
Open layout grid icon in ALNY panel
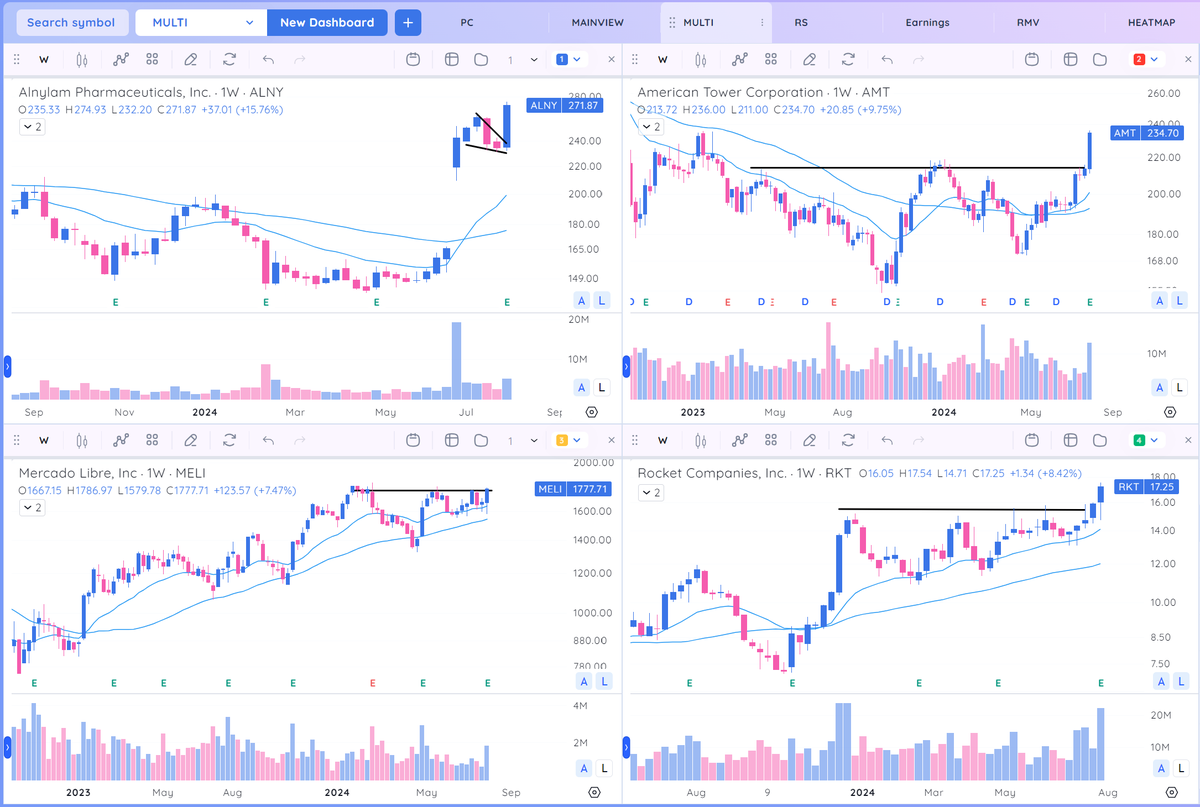(x=451, y=60)
